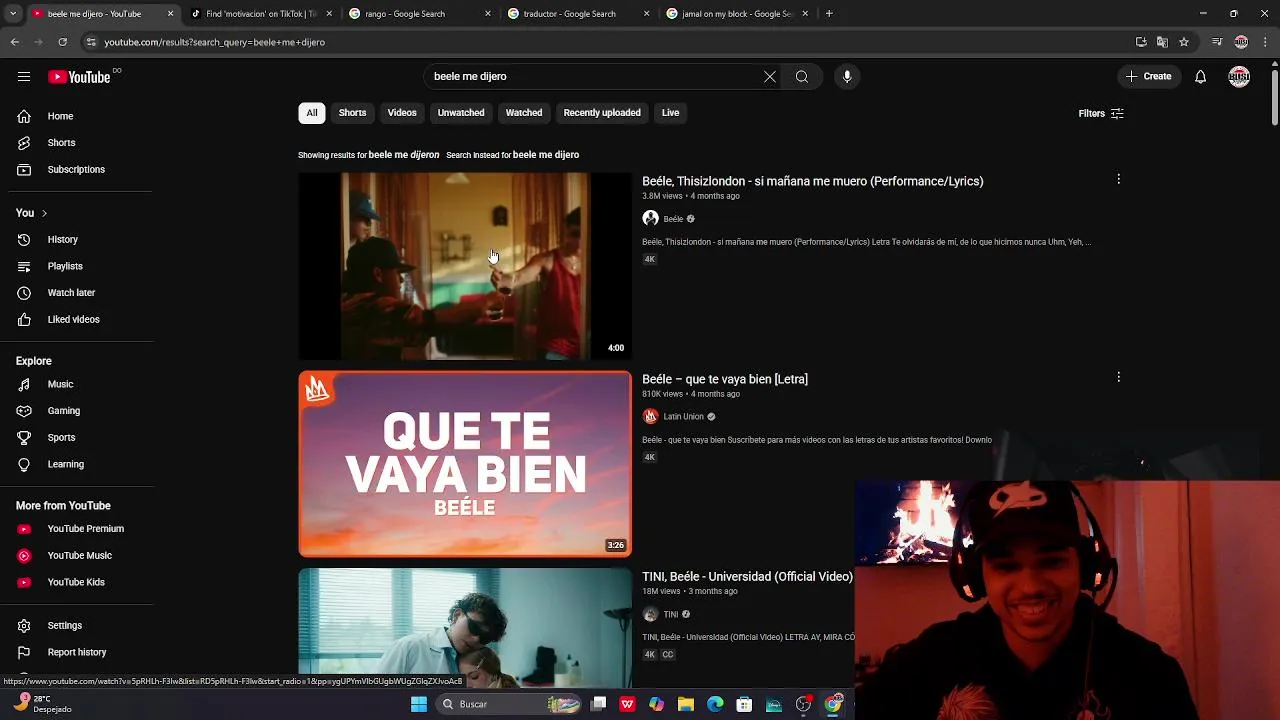Switch to 'jamal on my block' tab

tap(737, 14)
